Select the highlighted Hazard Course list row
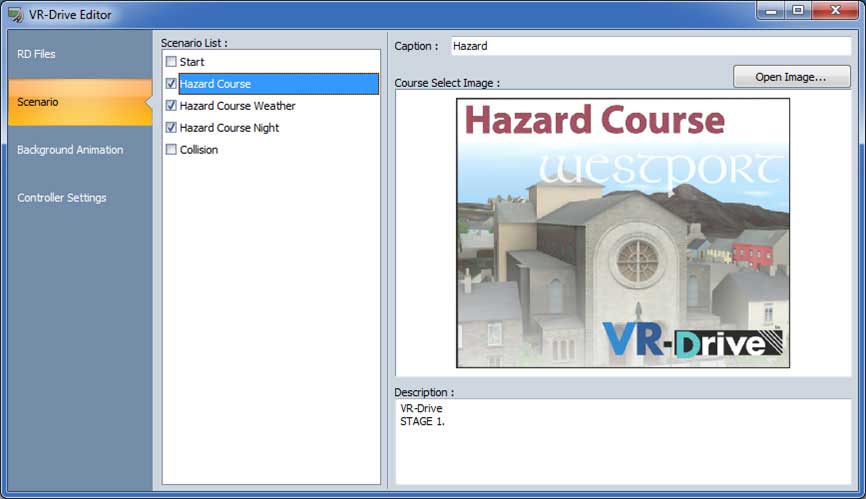 [x=278, y=84]
